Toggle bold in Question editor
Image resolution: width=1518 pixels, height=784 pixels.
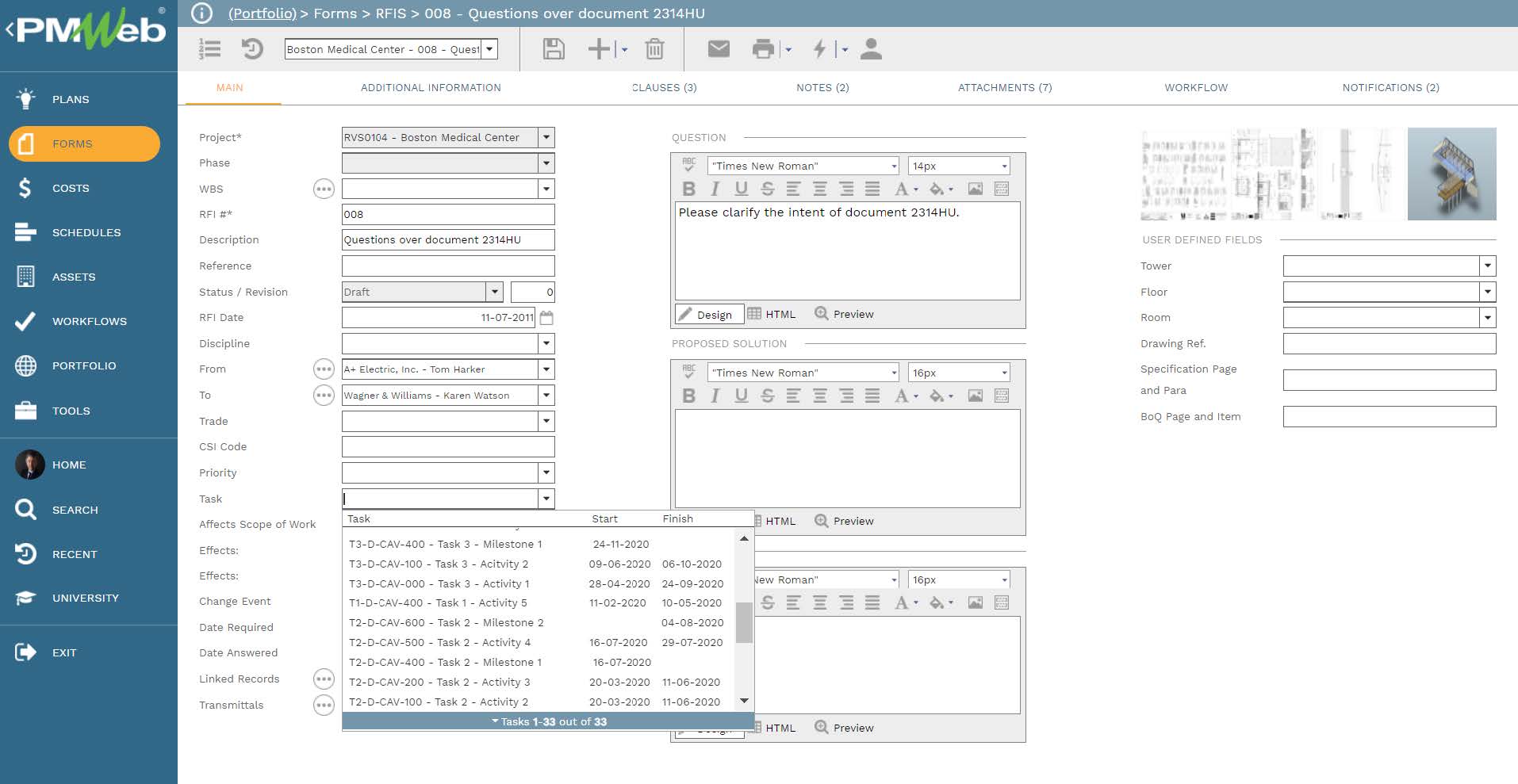pos(688,189)
